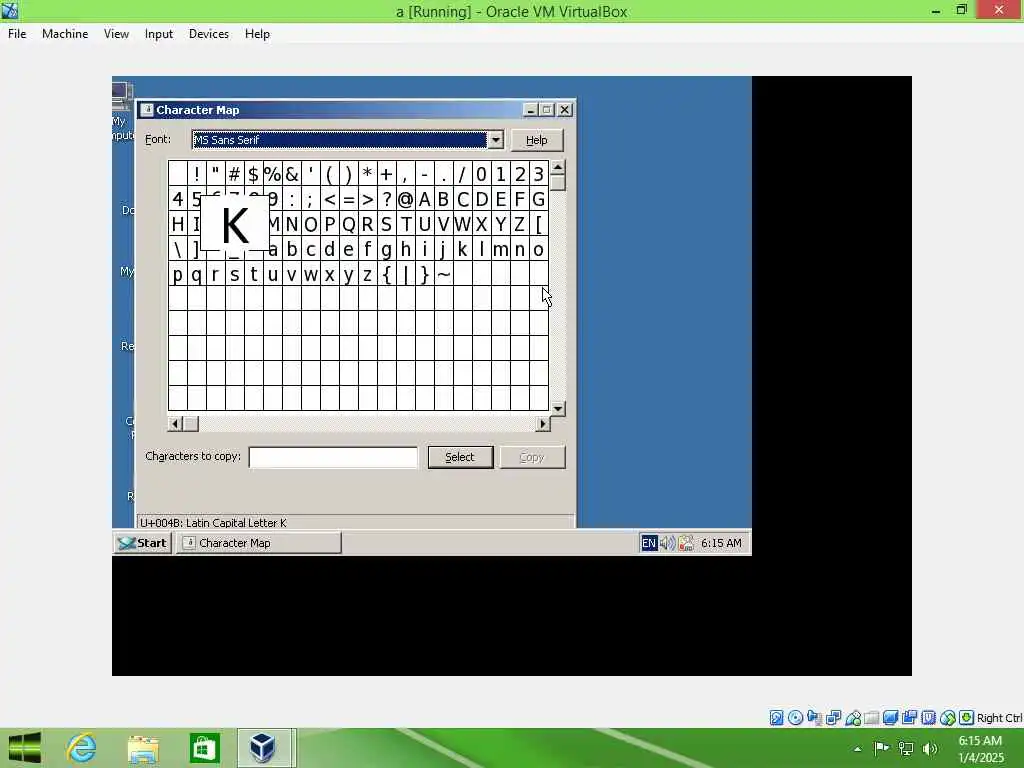Open the Windows Store from host taskbar
The height and width of the screenshot is (768, 1024).
click(204, 748)
